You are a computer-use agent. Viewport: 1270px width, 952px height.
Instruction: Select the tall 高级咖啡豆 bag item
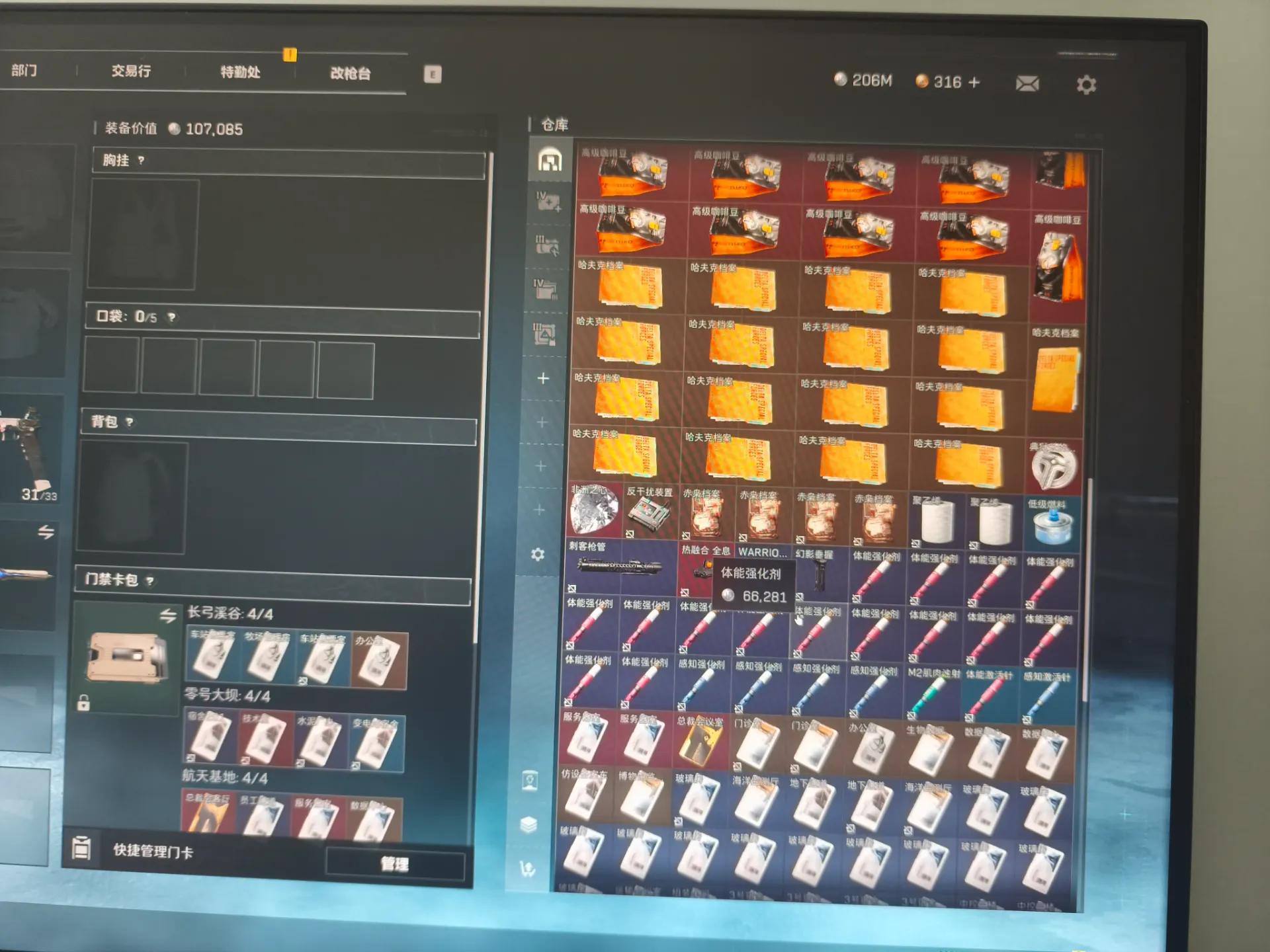pos(1058,268)
